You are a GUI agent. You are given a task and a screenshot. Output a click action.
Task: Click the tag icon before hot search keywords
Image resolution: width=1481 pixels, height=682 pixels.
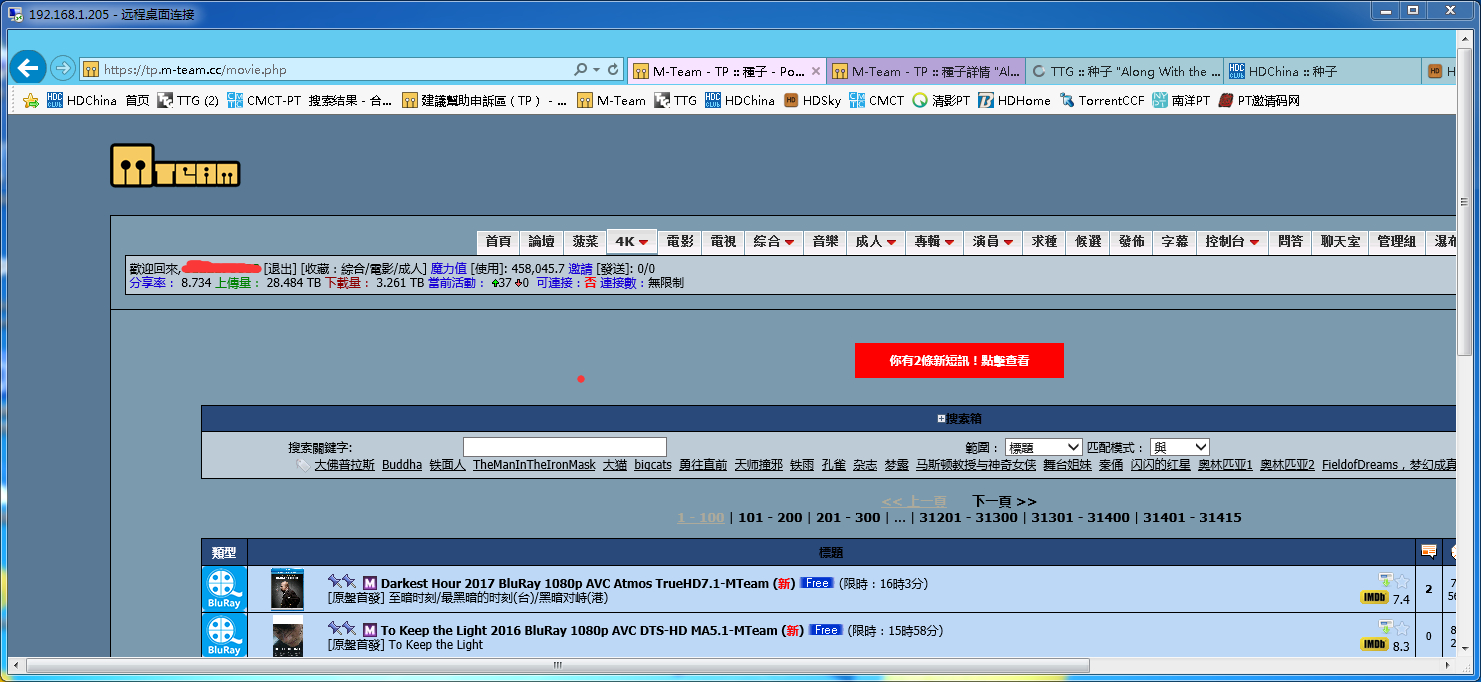coord(303,465)
